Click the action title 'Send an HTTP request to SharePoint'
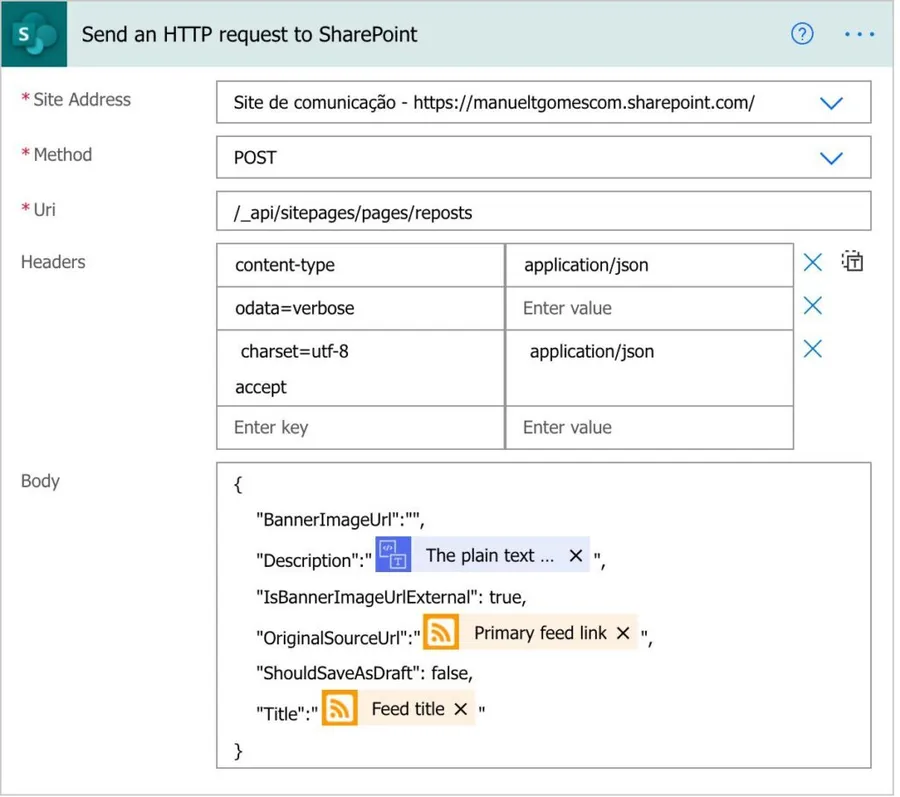Image resolution: width=900 pixels, height=797 pixels. pos(249,34)
